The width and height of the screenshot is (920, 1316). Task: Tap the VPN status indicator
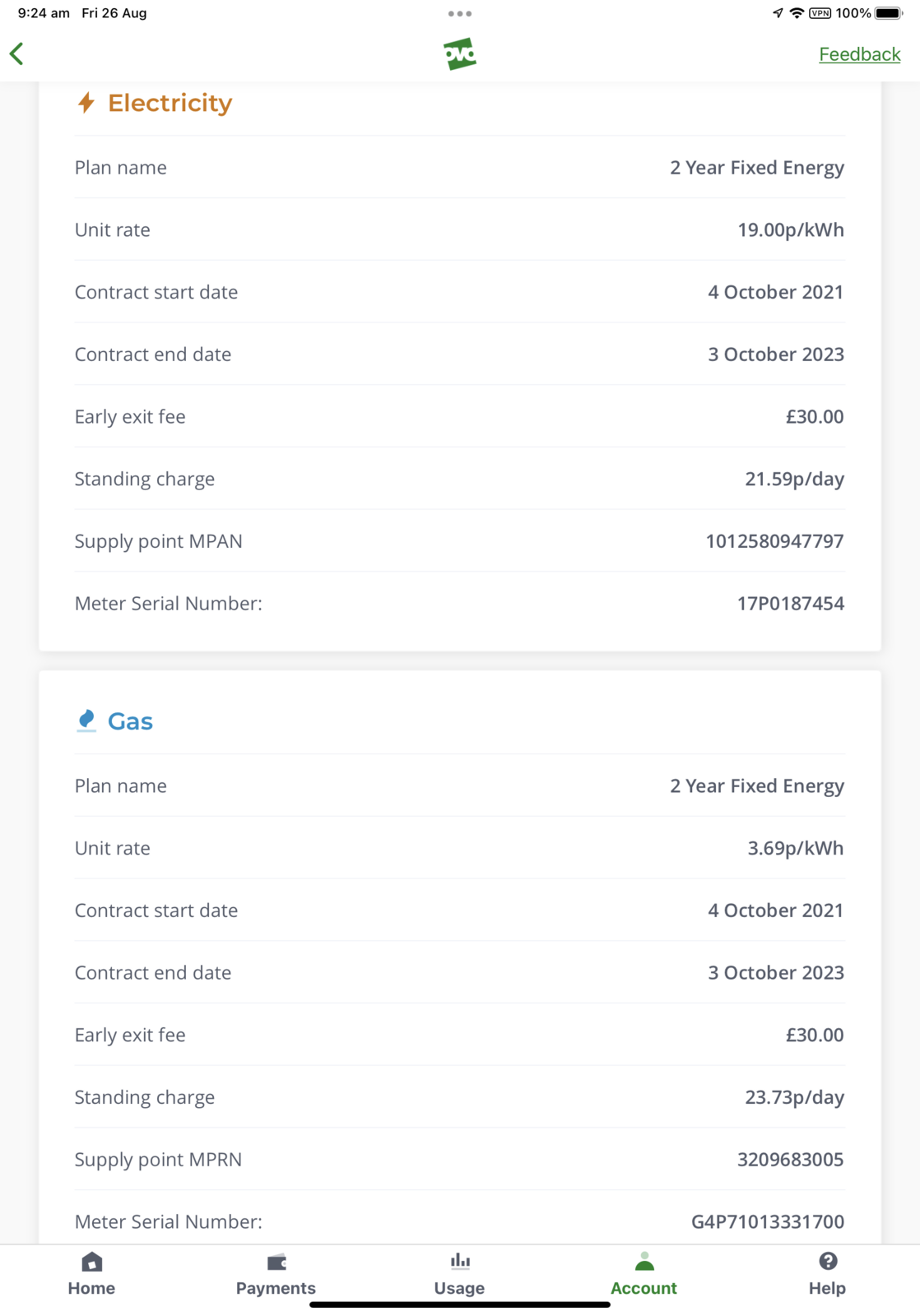820,13
